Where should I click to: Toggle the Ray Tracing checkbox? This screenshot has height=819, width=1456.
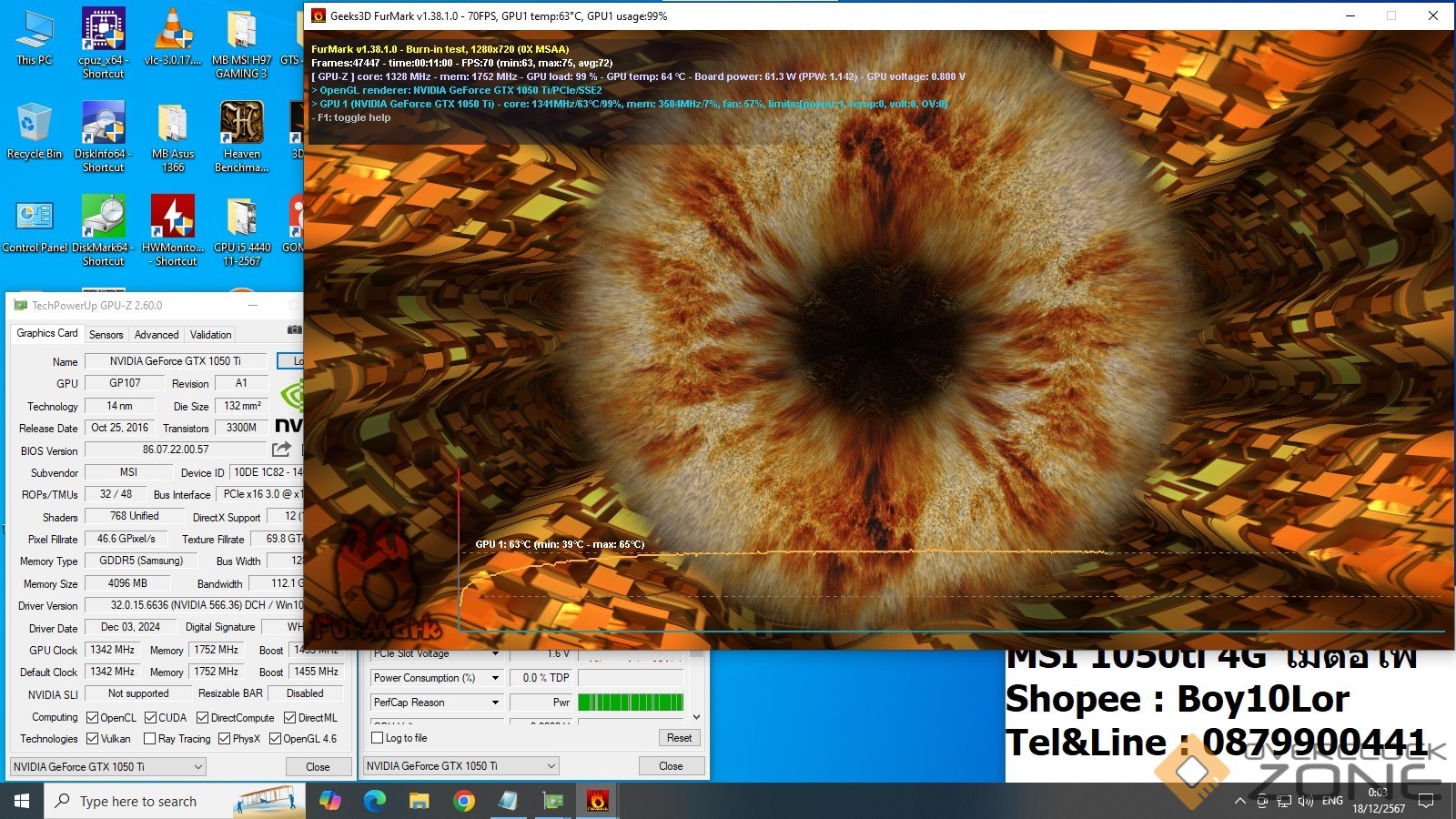(x=150, y=739)
